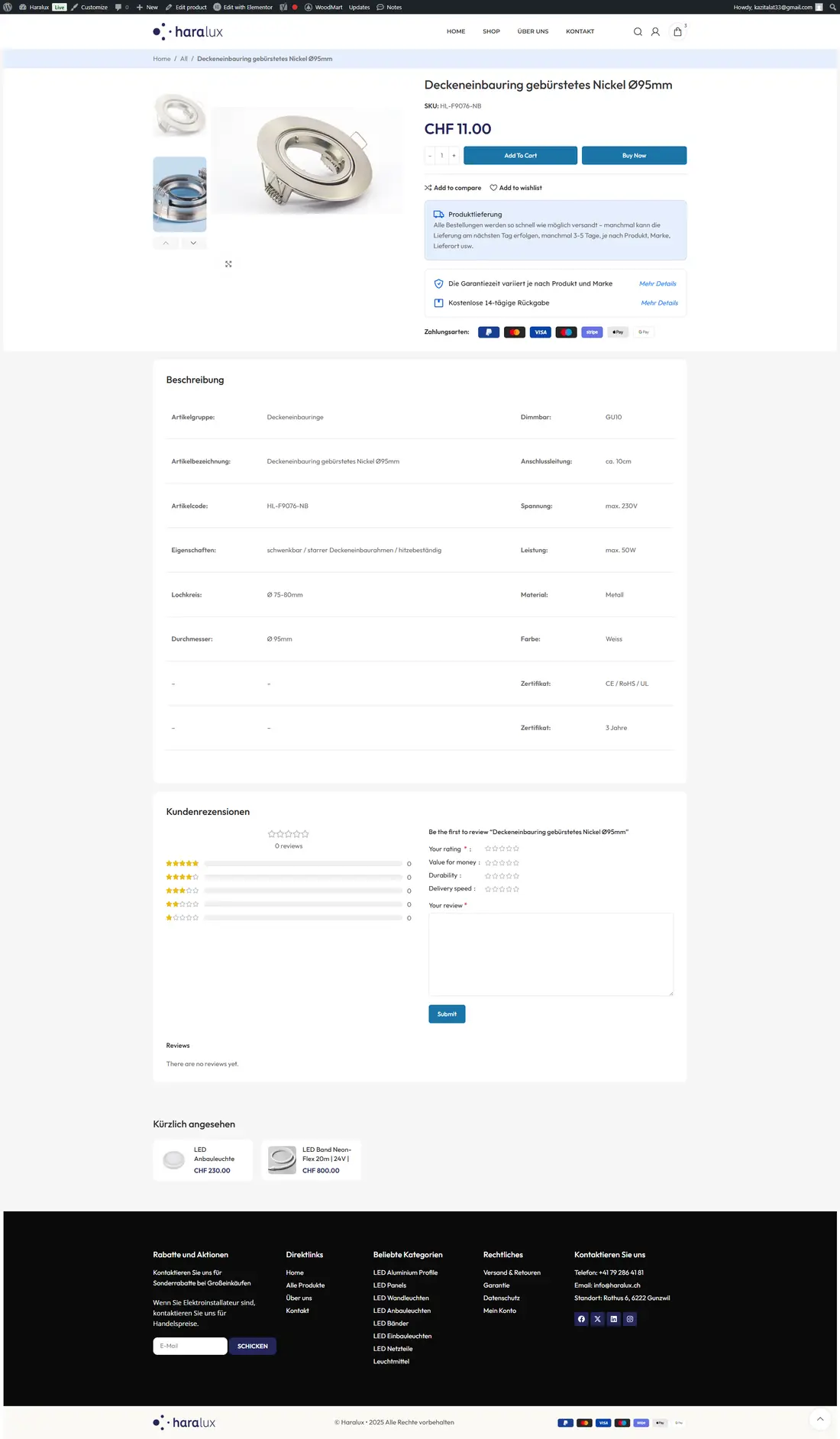Image resolution: width=840 pixels, height=1439 pixels.
Task: Open LED Anbauleuchte recently viewed product
Action: coord(203,1160)
